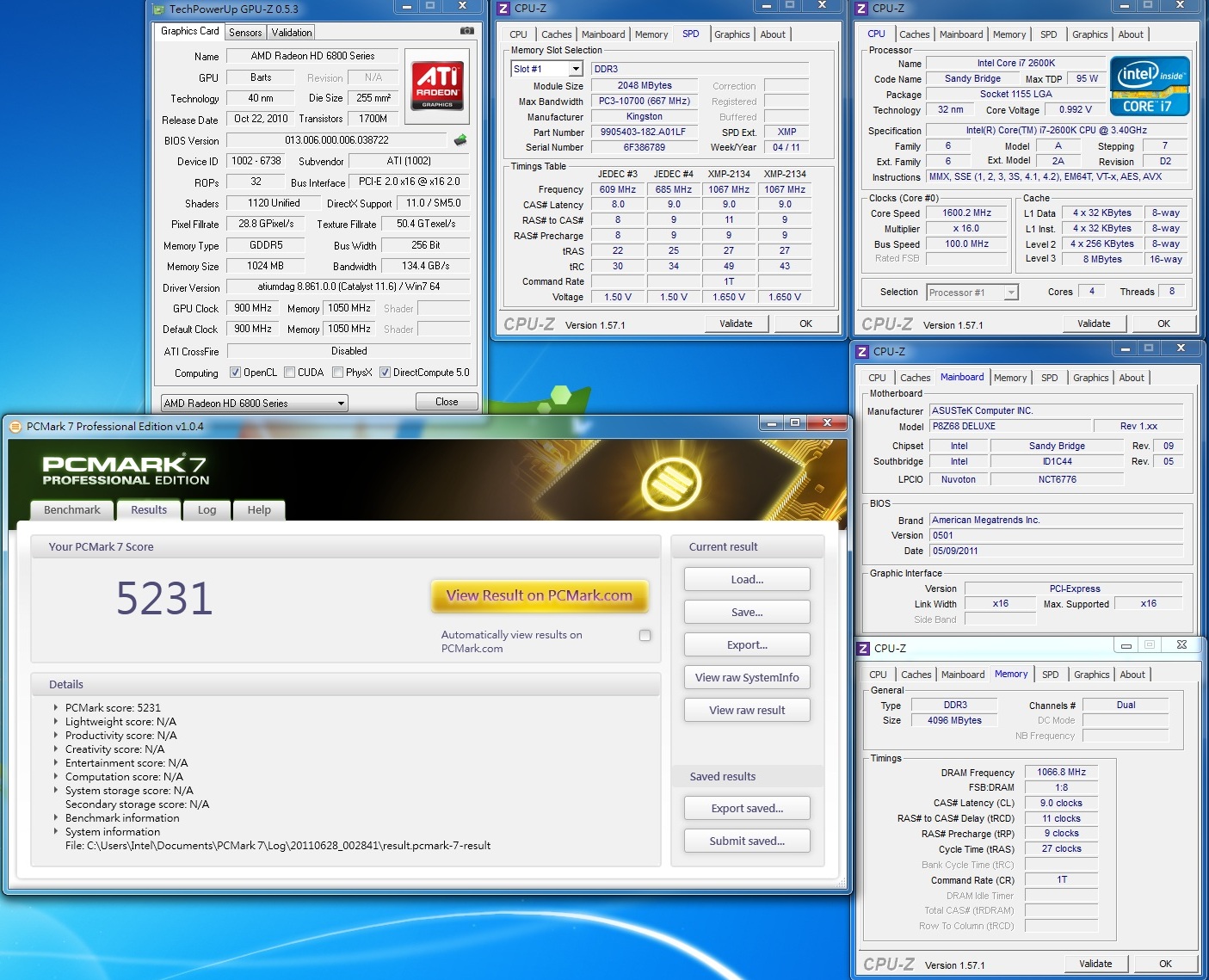
Task: Click the CPU-Z icon in SPD window title
Action: pyautogui.click(x=503, y=9)
